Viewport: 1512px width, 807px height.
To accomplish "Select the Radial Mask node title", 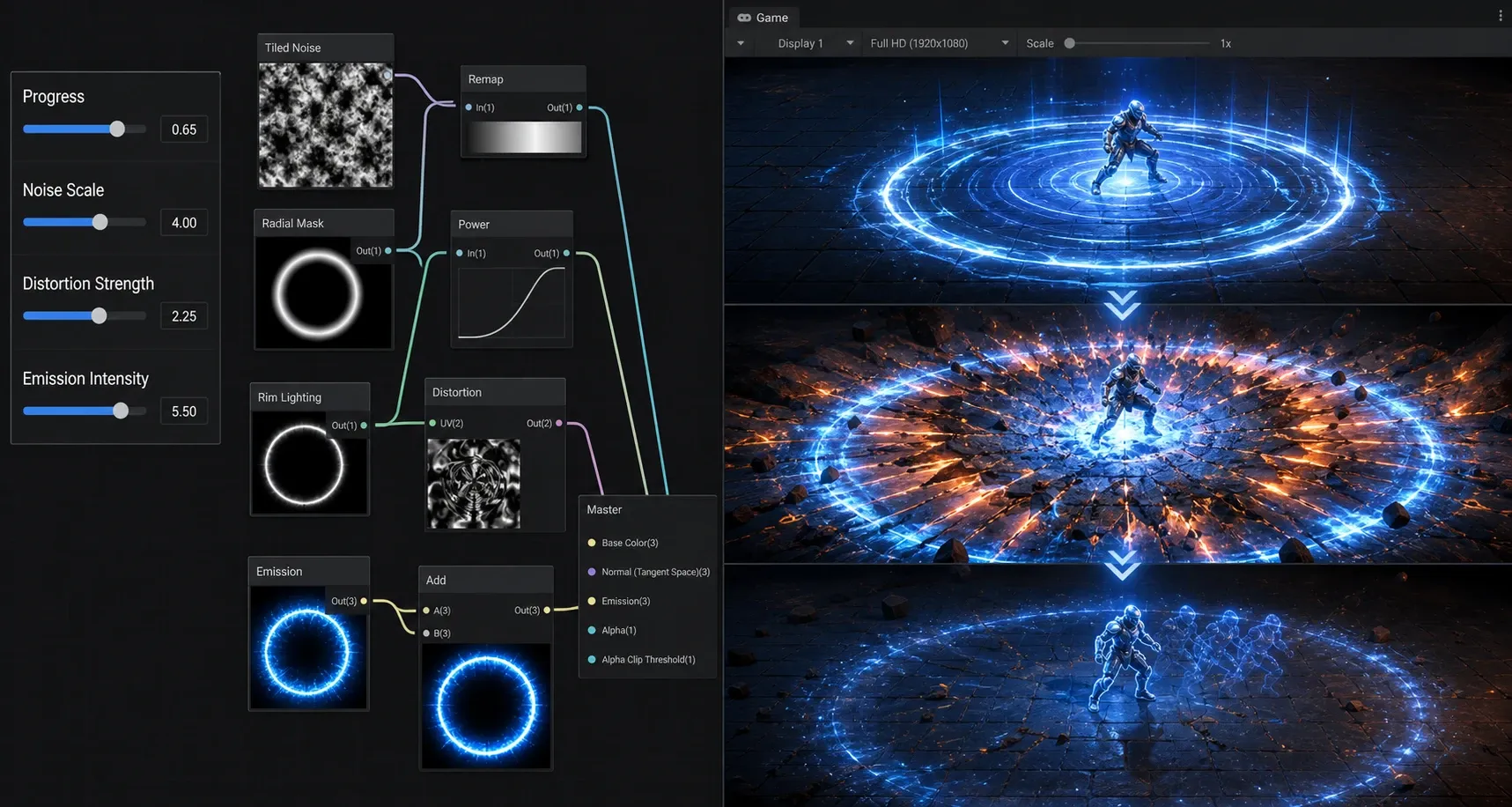I will 293,224.
